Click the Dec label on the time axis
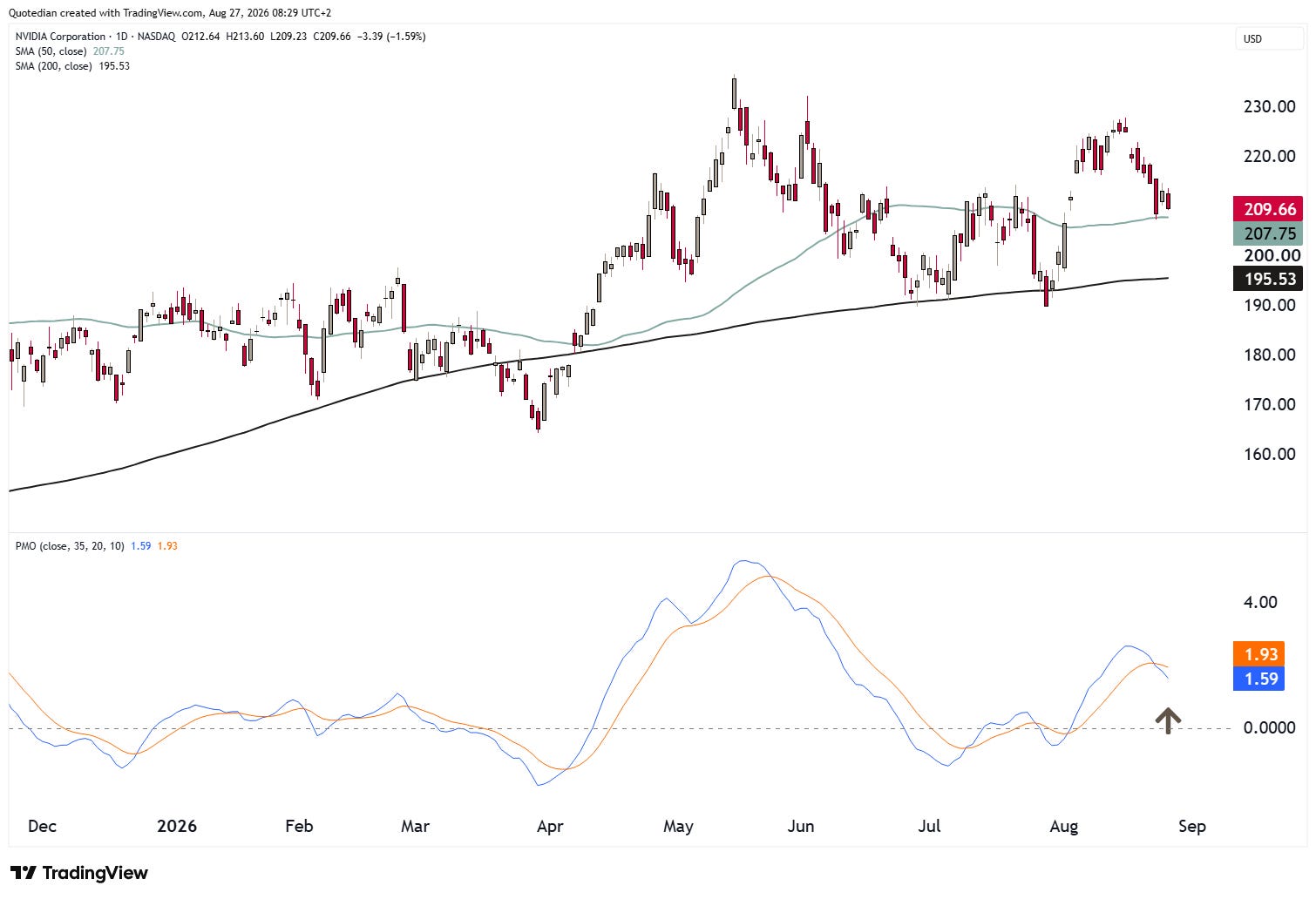Image resolution: width=1316 pixels, height=899 pixels. pyautogui.click(x=42, y=826)
